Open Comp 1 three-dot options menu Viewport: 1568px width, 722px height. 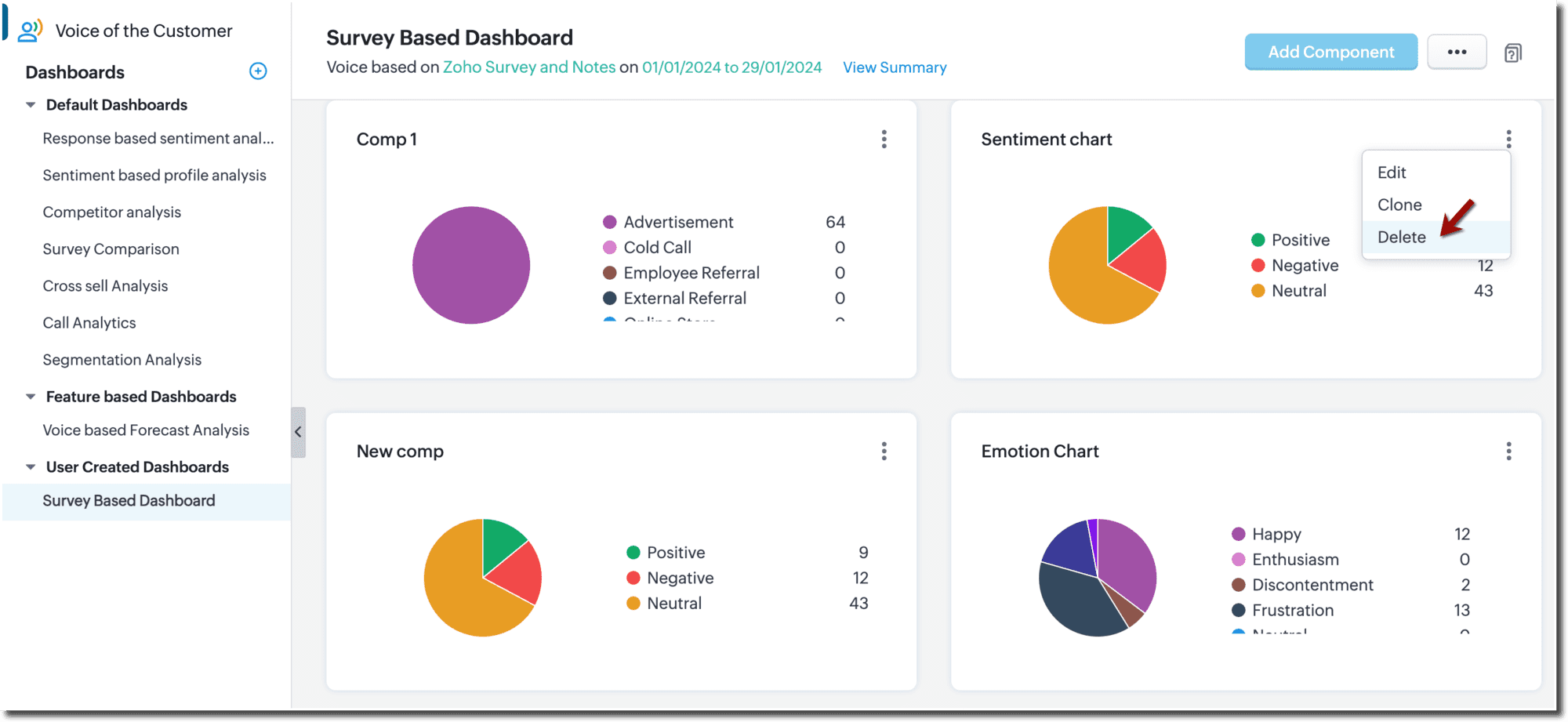884,140
